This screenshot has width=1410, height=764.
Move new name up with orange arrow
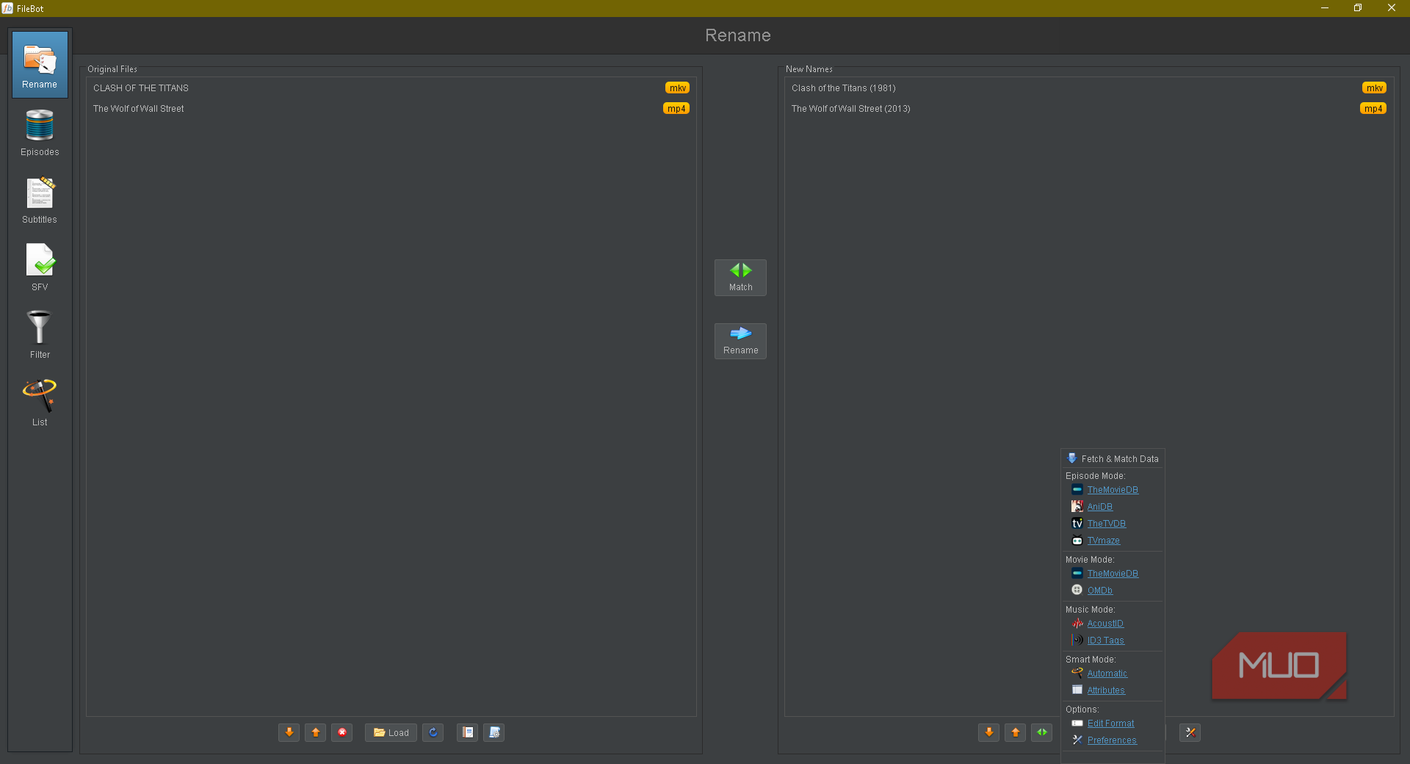[1015, 733]
